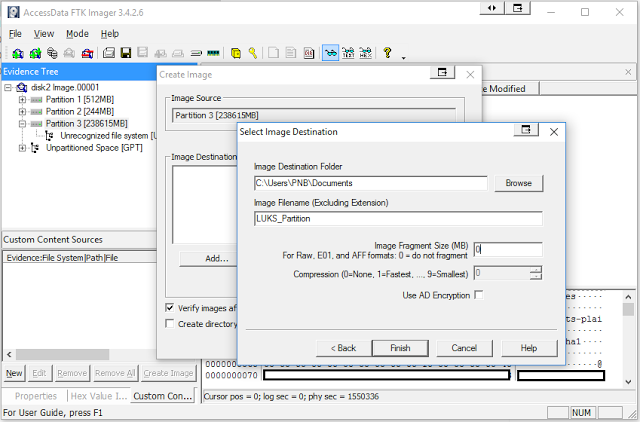
Task: Open the Mode menu
Action: point(77,34)
